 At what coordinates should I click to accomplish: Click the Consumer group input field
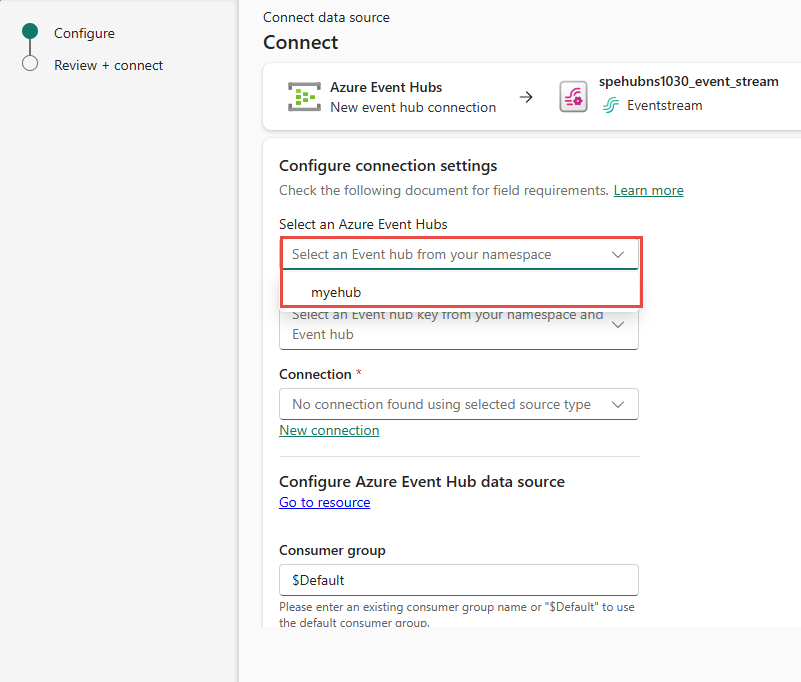click(x=458, y=580)
